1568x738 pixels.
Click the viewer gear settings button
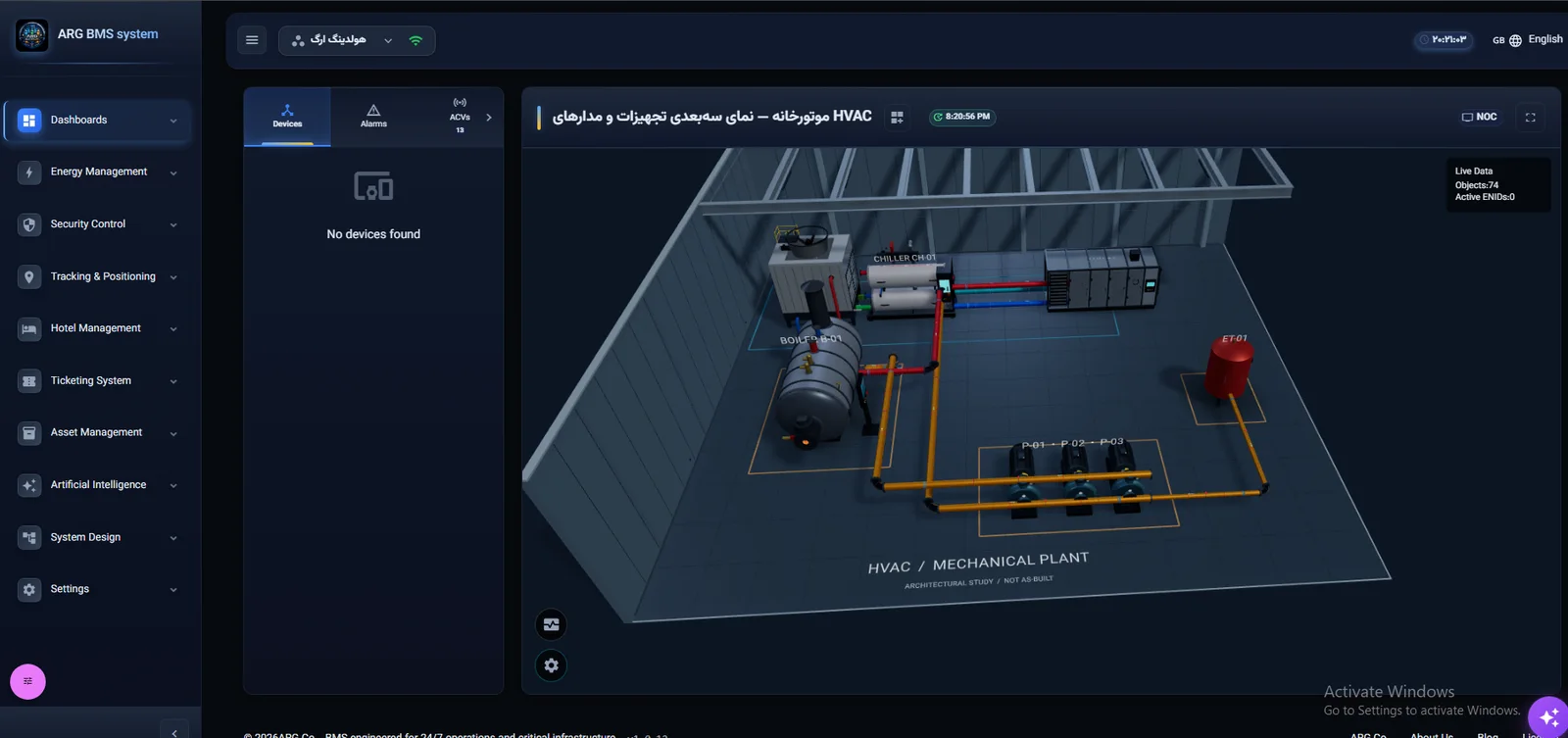pyautogui.click(x=551, y=665)
